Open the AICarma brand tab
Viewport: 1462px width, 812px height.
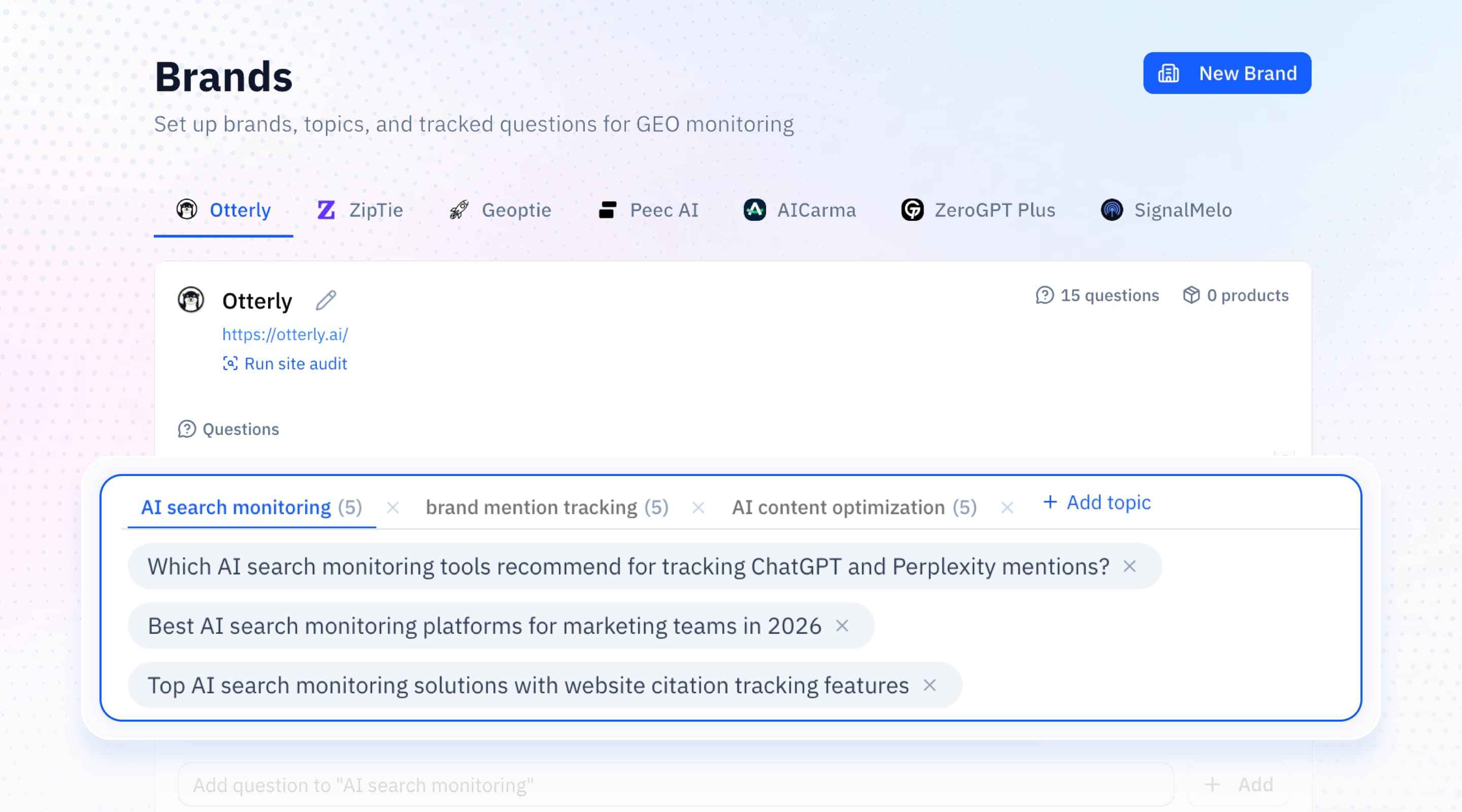coord(800,210)
